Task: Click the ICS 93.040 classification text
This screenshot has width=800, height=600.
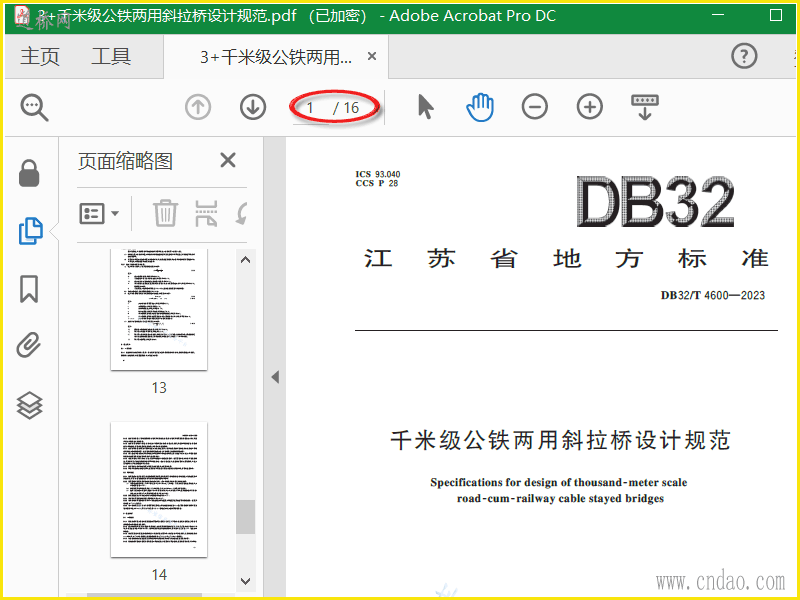Action: pyautogui.click(x=378, y=174)
